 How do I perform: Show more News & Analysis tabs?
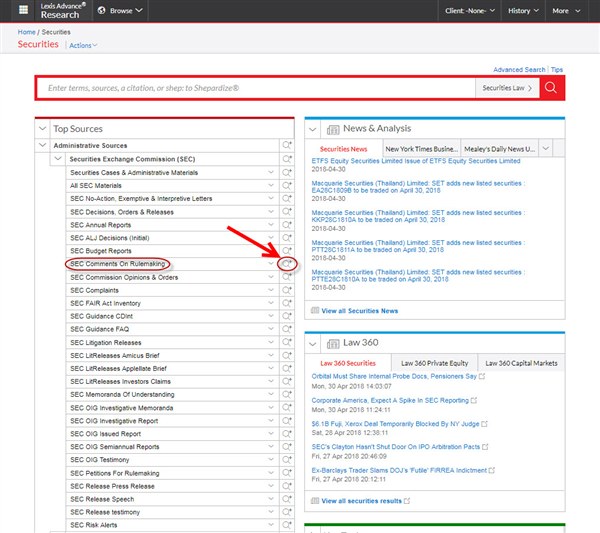tap(546, 148)
